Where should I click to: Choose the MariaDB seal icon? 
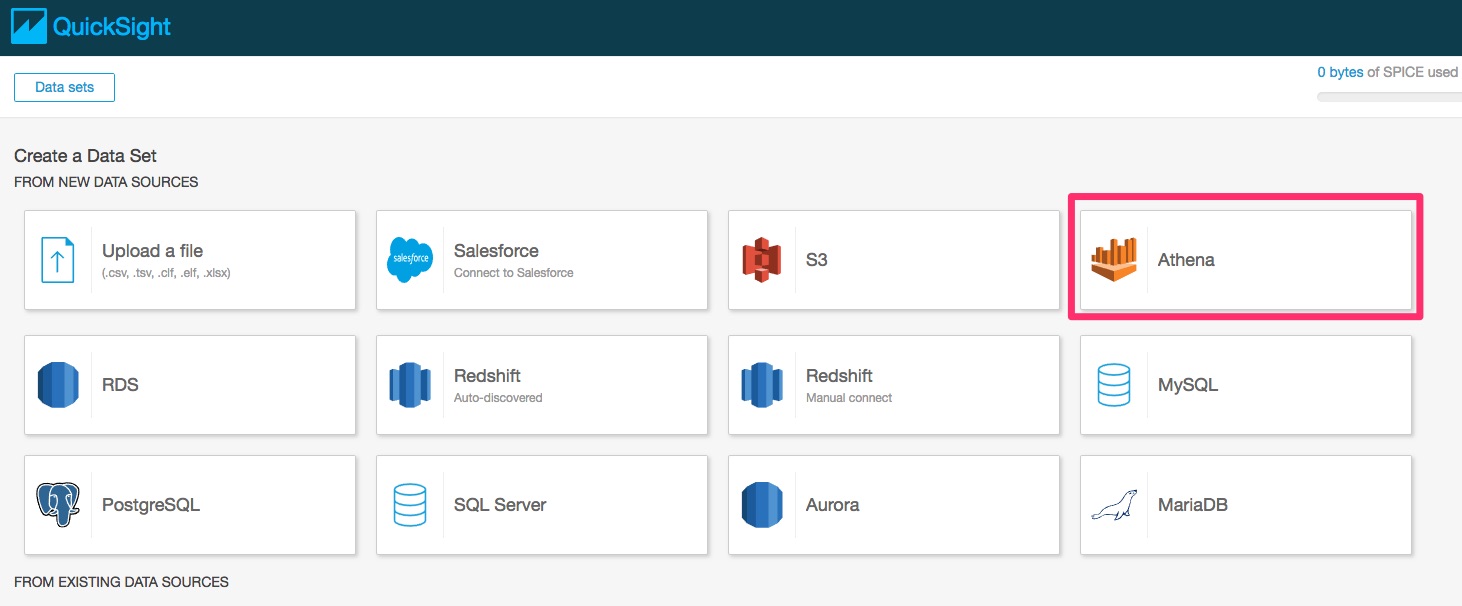1113,505
